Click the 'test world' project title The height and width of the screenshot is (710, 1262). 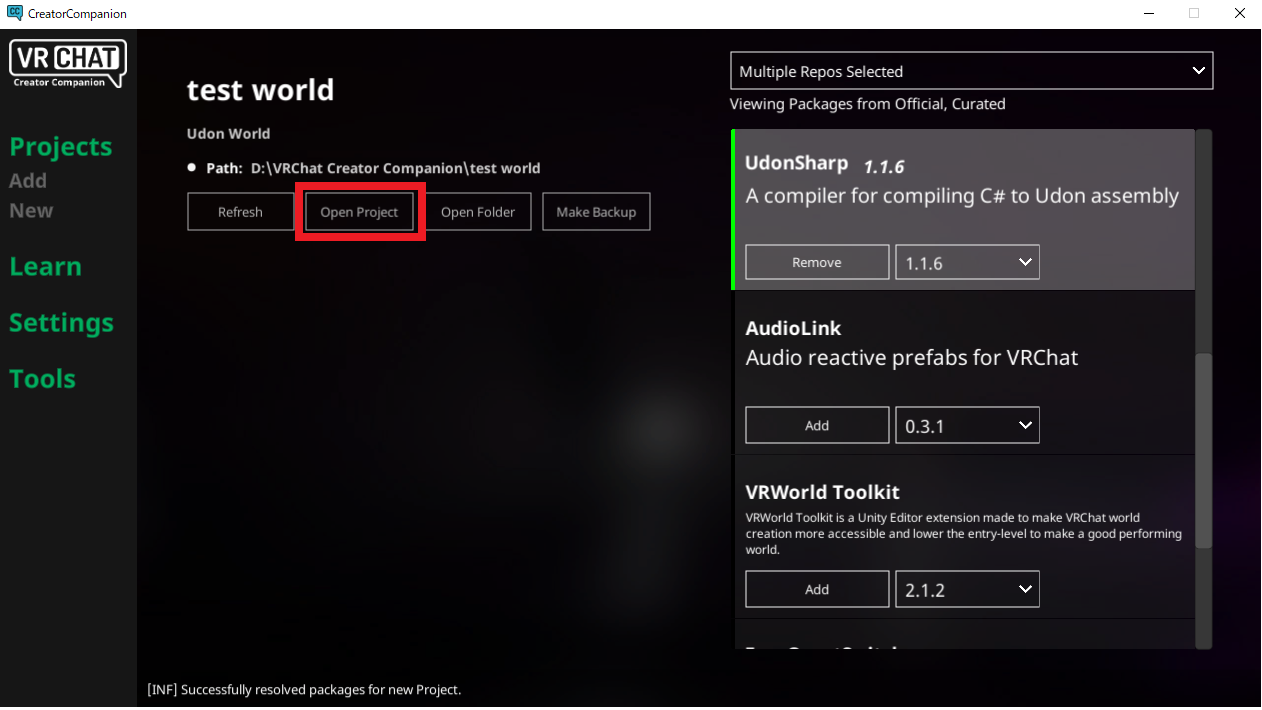(261, 90)
